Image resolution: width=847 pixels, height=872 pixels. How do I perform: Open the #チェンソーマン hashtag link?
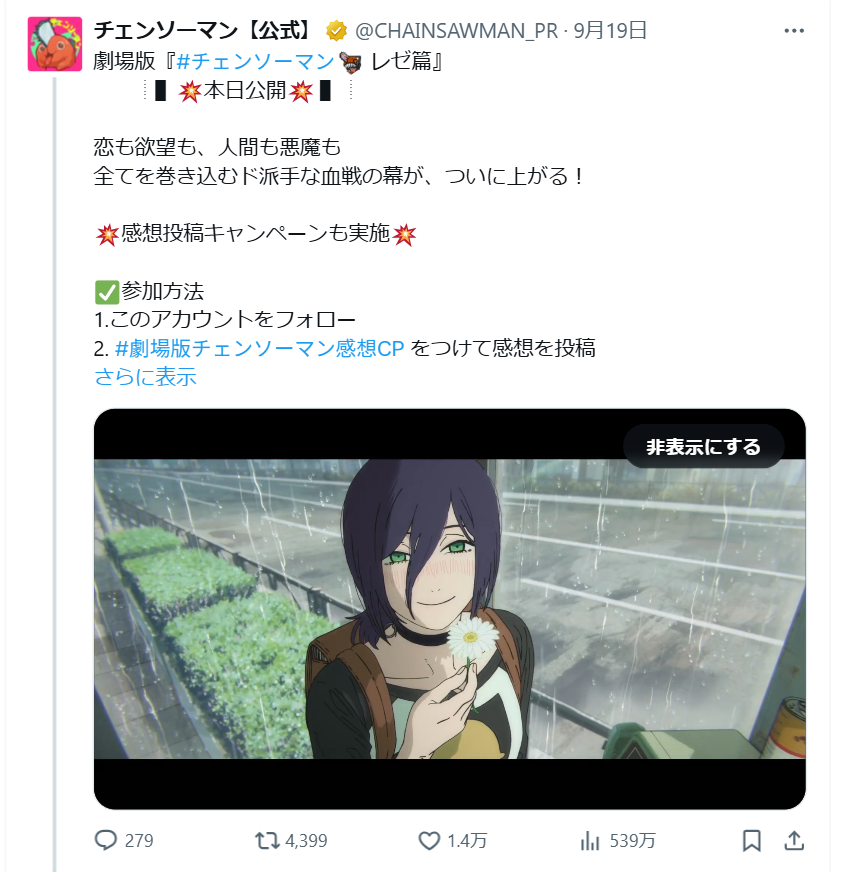tap(255, 61)
